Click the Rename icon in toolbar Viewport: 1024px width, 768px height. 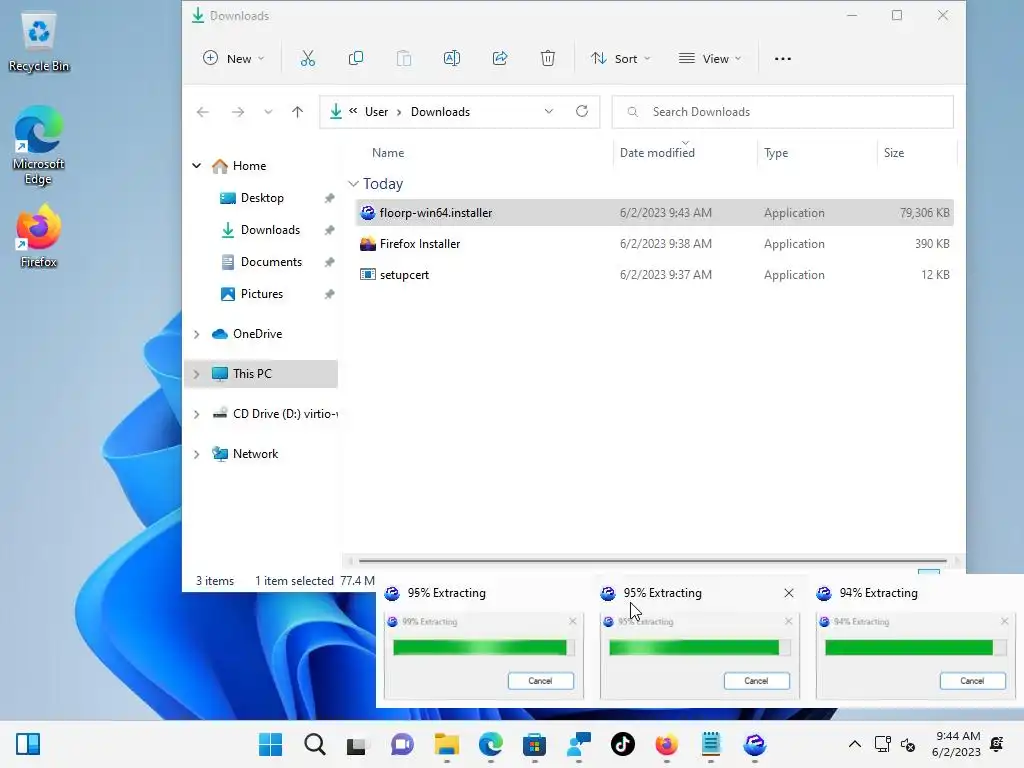[x=452, y=59]
